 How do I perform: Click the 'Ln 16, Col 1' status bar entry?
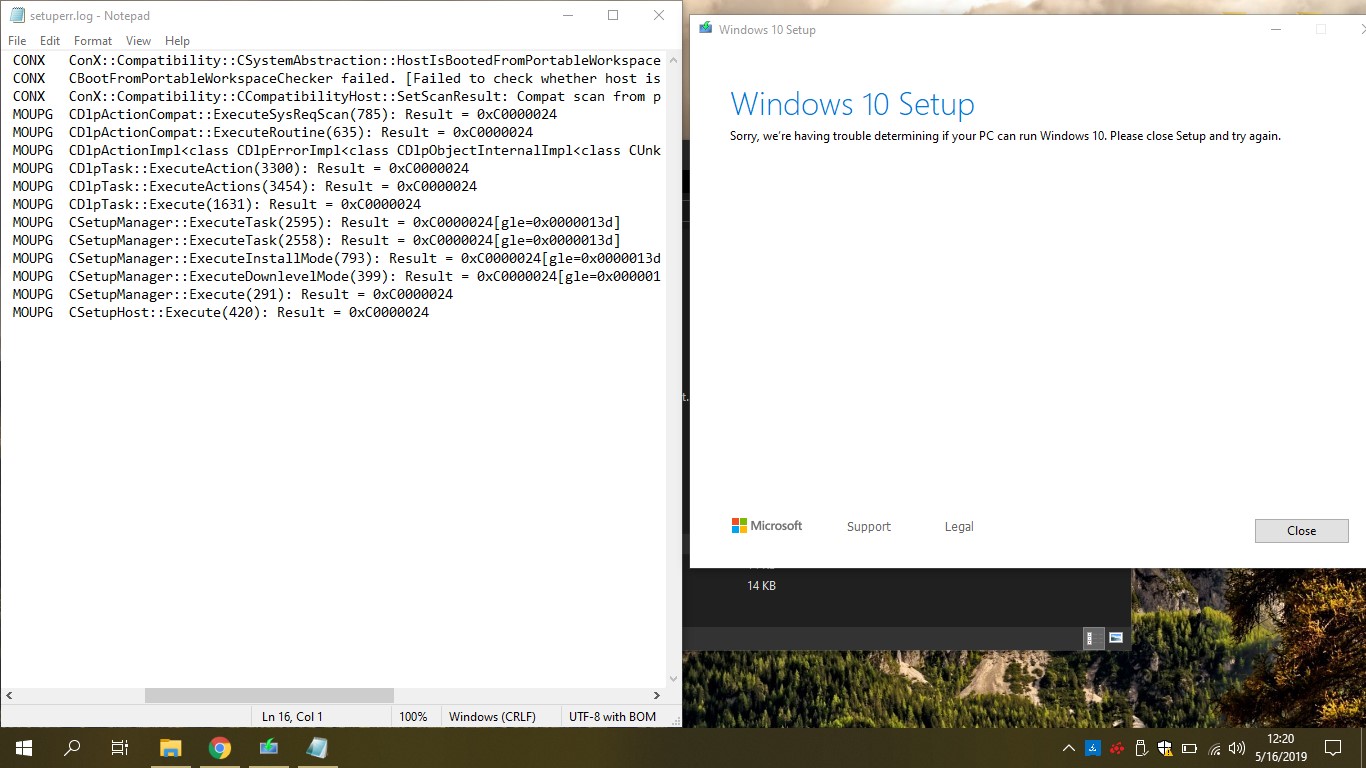[x=292, y=717]
